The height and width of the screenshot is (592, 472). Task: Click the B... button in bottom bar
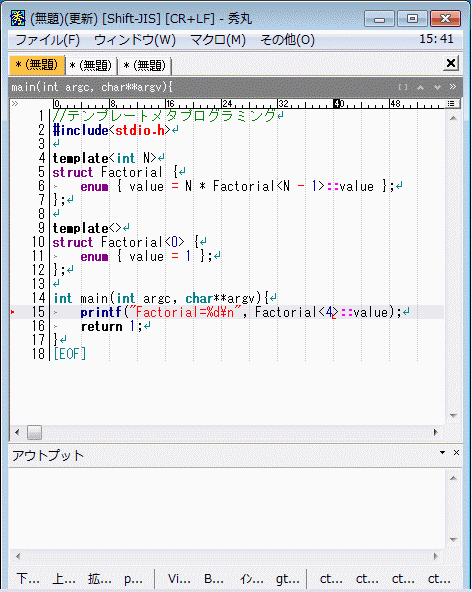pos(214,578)
